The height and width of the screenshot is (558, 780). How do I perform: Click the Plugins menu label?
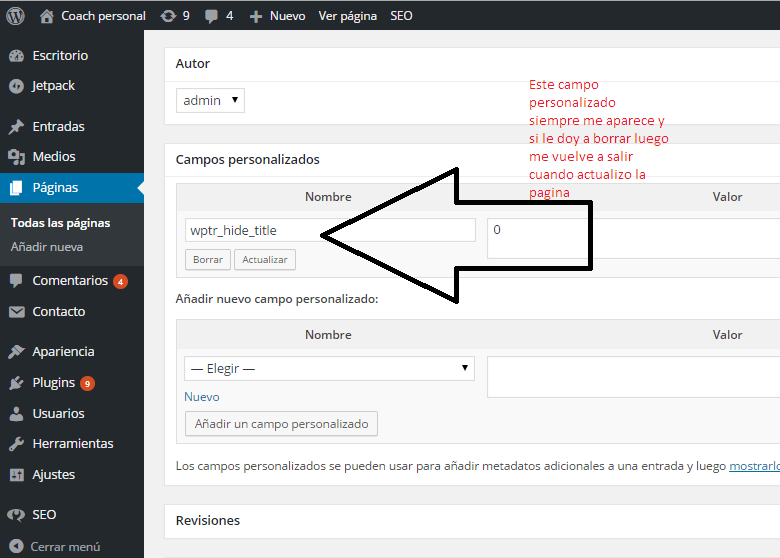tap(54, 383)
